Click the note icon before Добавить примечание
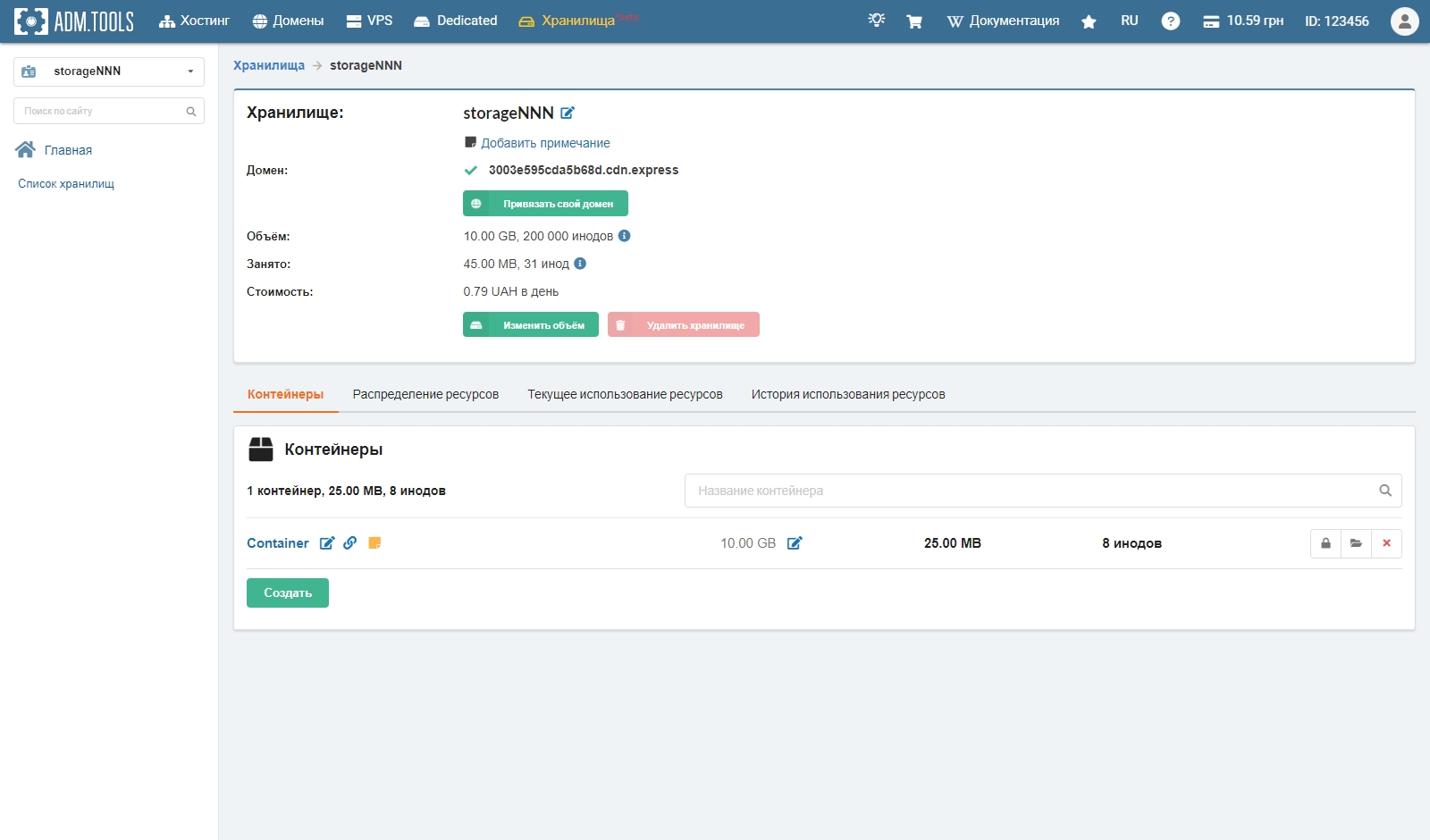The image size is (1430, 840). click(x=470, y=142)
